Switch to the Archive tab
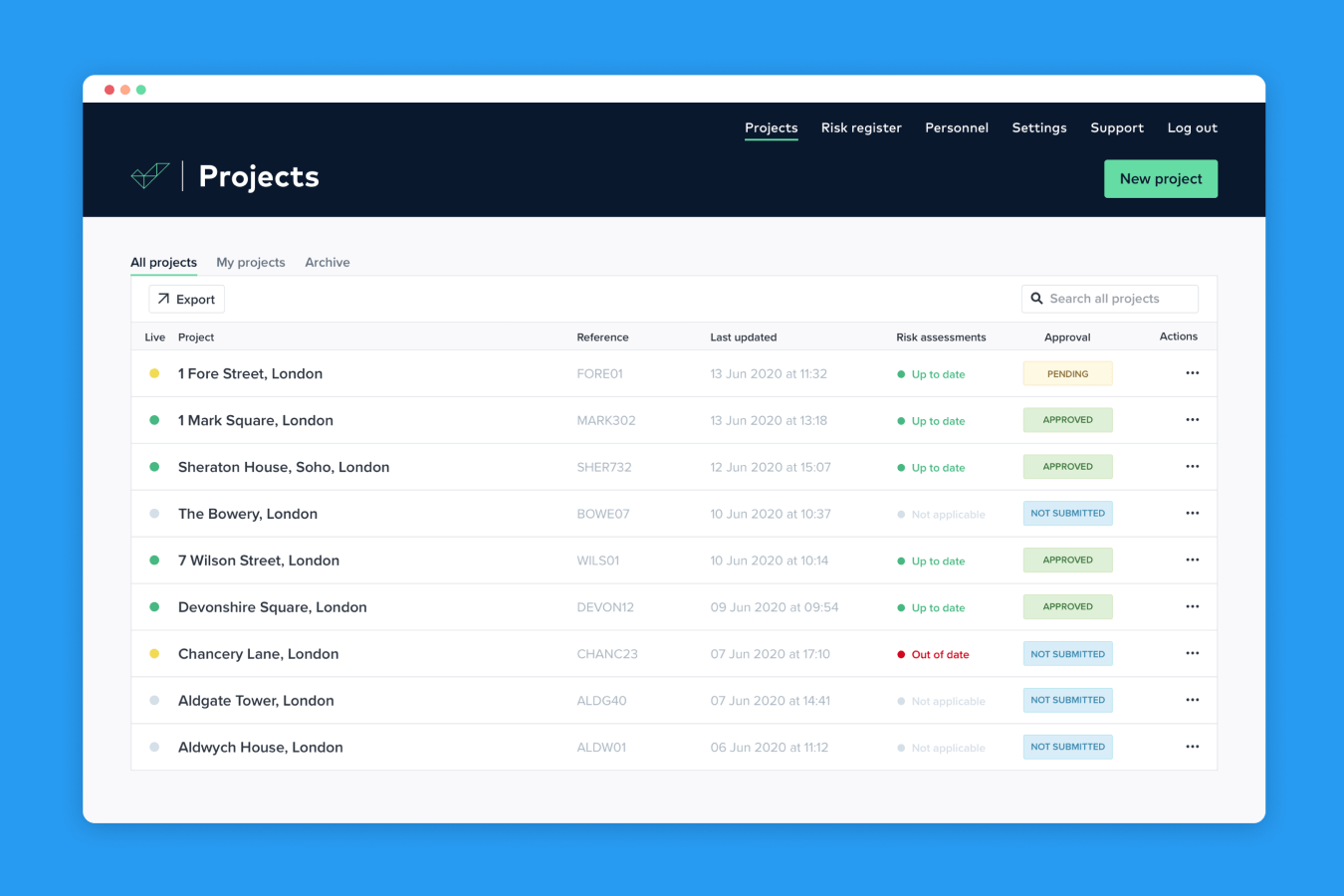Screen dimensions: 1344x896 point(328,263)
